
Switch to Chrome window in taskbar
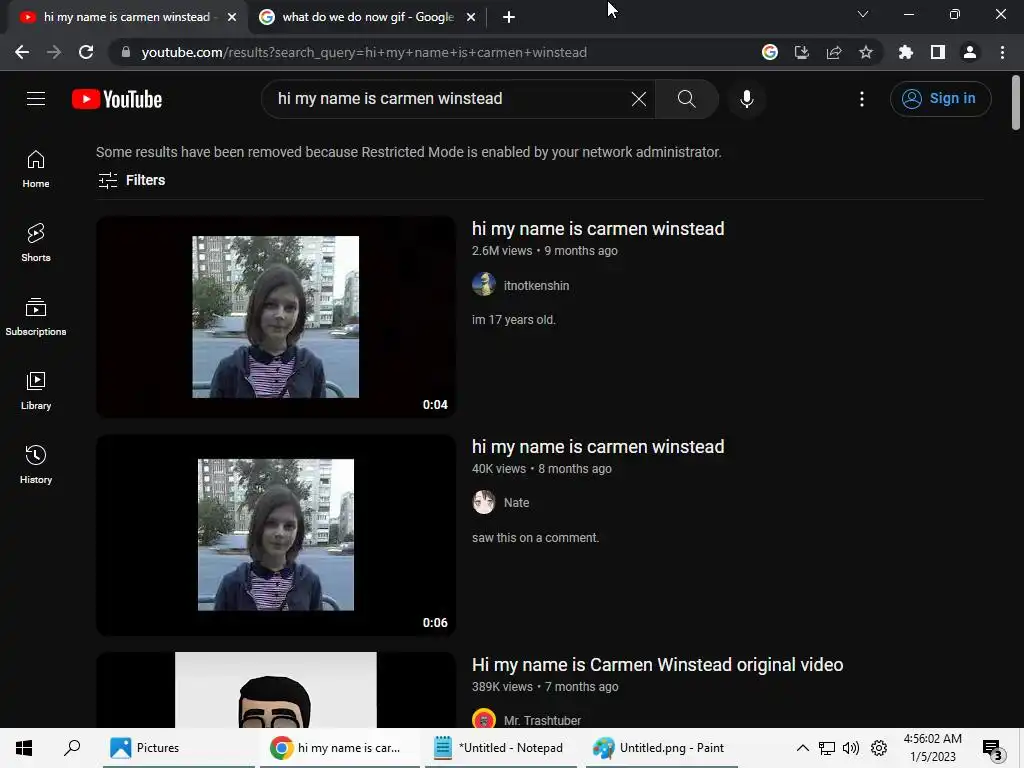coord(340,748)
